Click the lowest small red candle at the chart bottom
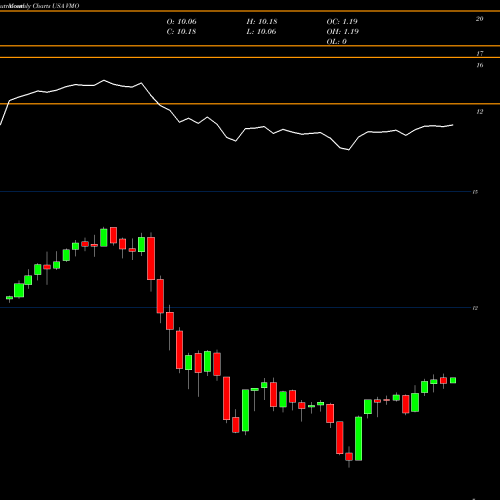Viewport: 500px width, 500px height. pos(349,456)
